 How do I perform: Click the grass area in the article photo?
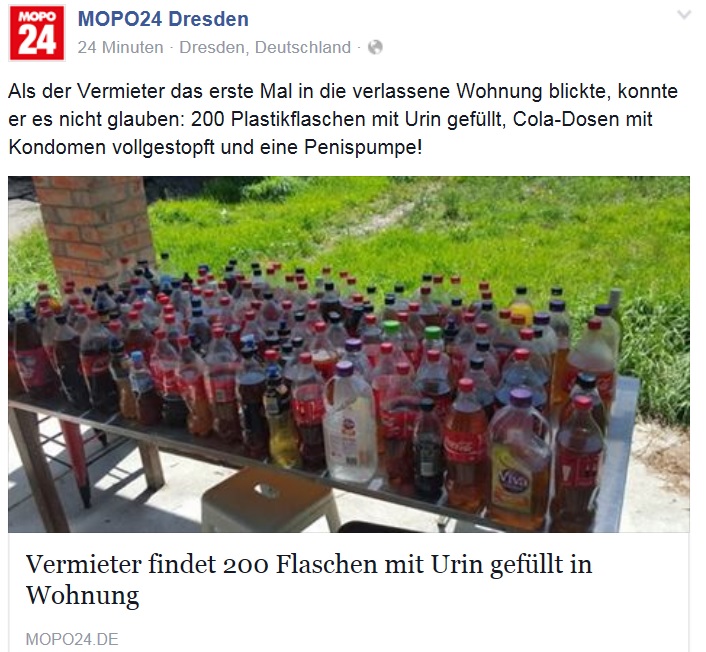450,225
